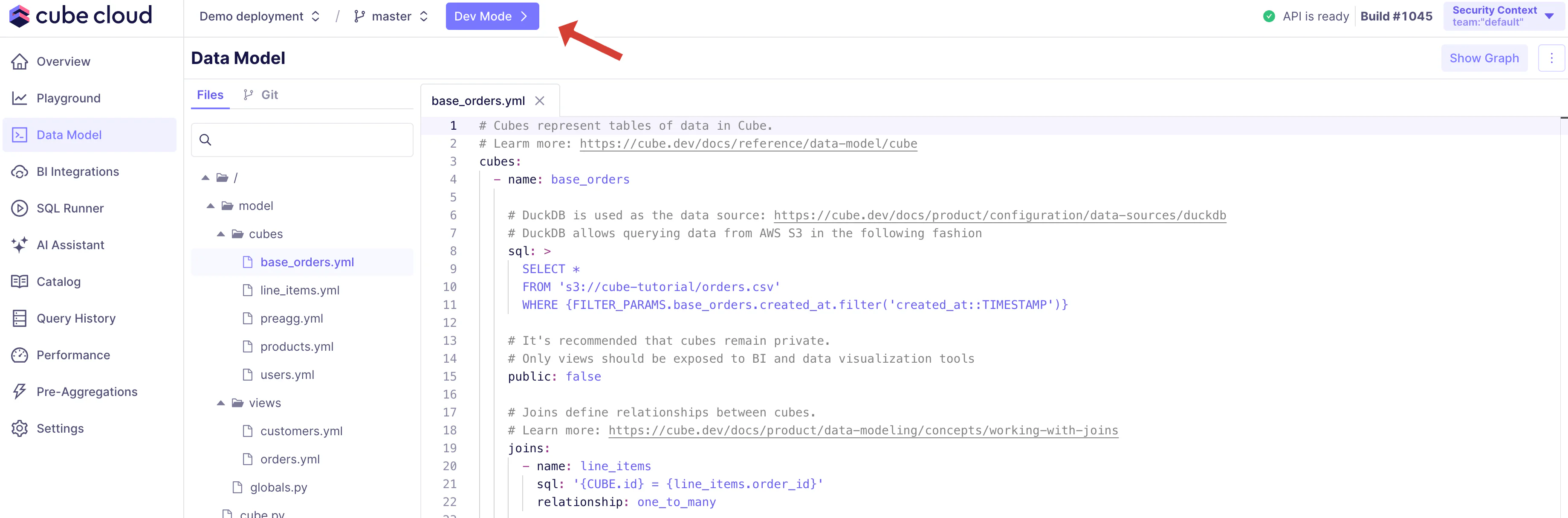
Task: Click the Performance gauge icon
Action: coord(20,355)
